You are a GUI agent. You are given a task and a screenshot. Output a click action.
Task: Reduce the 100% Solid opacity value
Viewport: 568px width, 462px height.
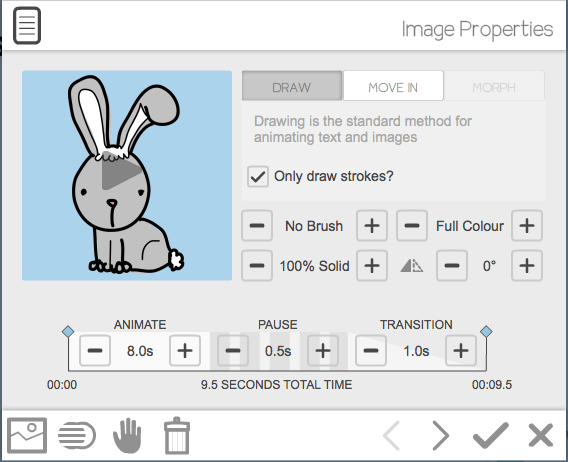point(257,266)
